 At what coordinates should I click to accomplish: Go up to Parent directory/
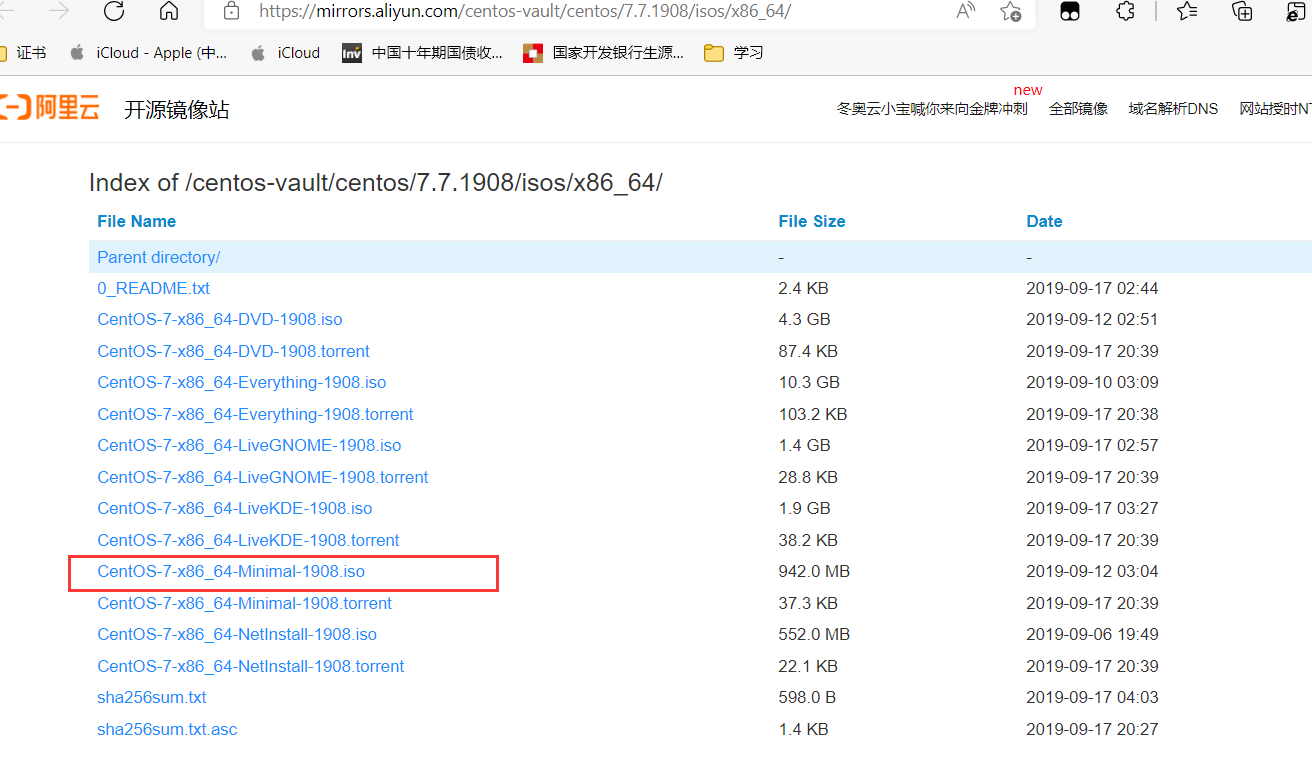coord(158,257)
